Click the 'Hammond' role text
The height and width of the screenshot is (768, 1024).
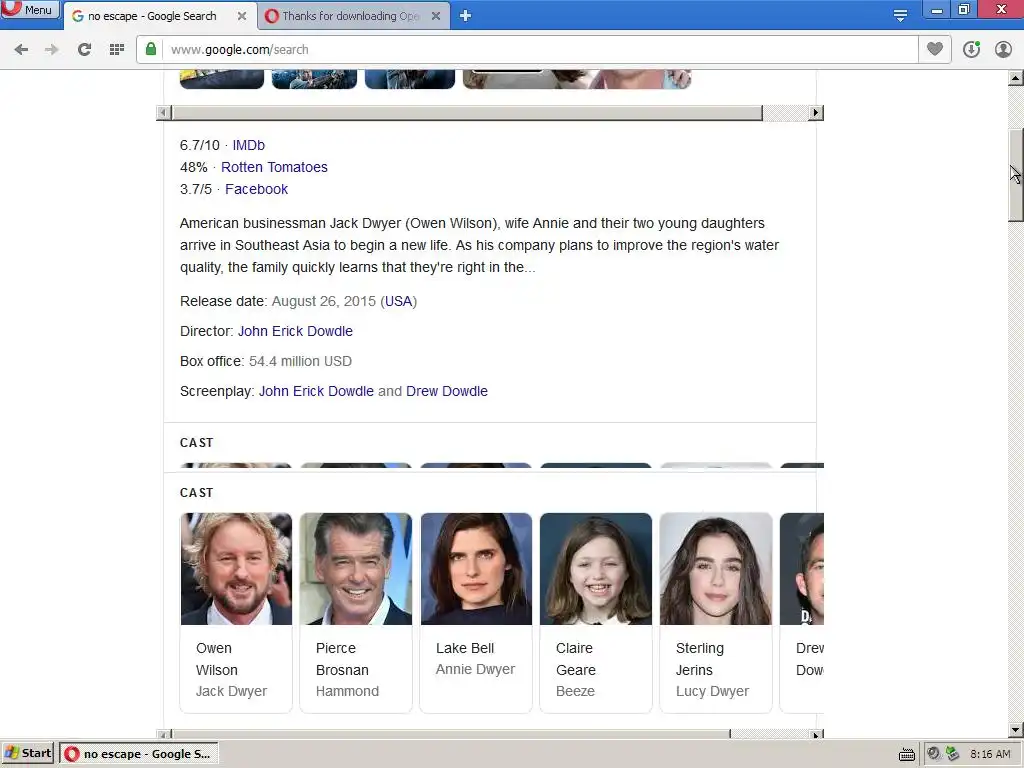pyautogui.click(x=347, y=691)
